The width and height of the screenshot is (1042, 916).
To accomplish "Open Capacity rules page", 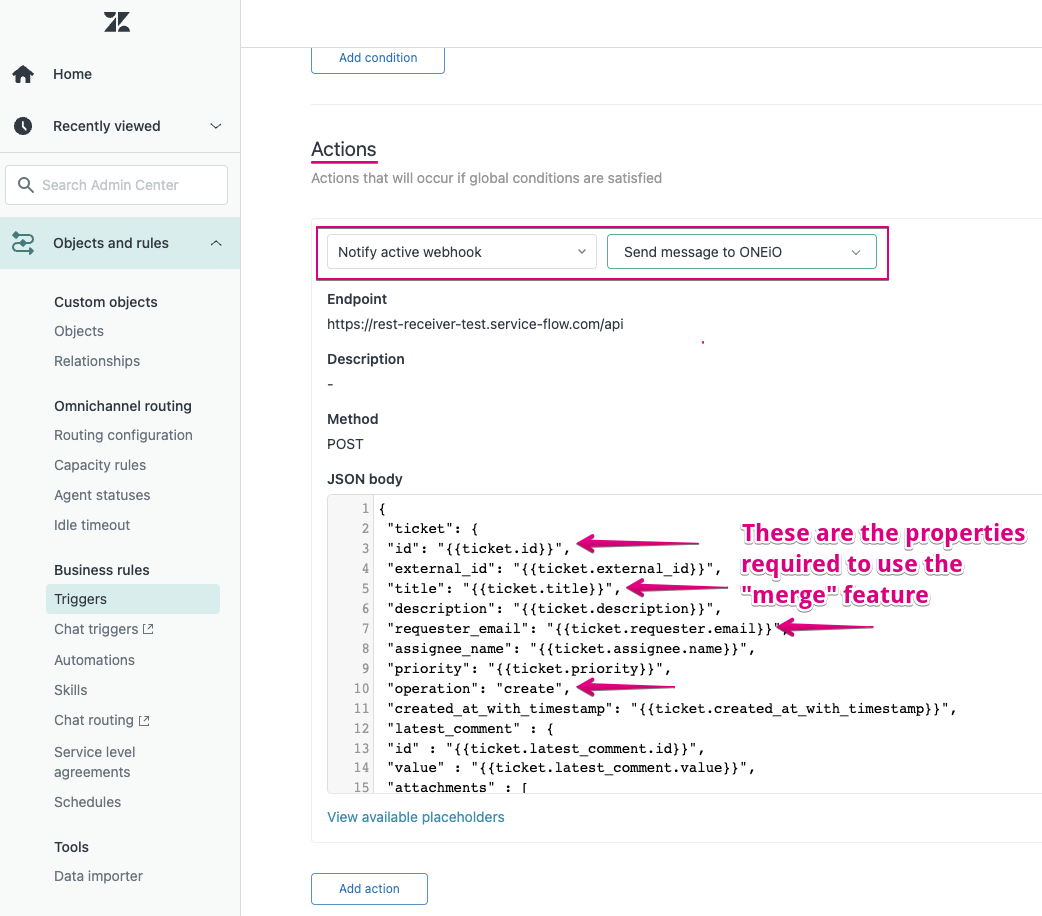I will (x=100, y=465).
